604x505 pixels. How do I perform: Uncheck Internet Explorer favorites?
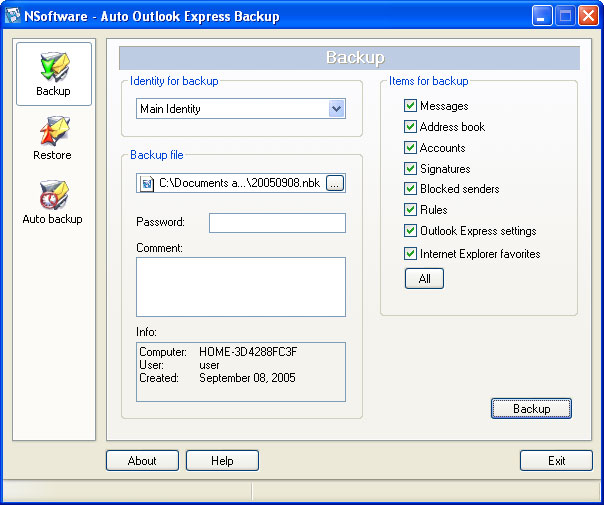click(x=410, y=254)
